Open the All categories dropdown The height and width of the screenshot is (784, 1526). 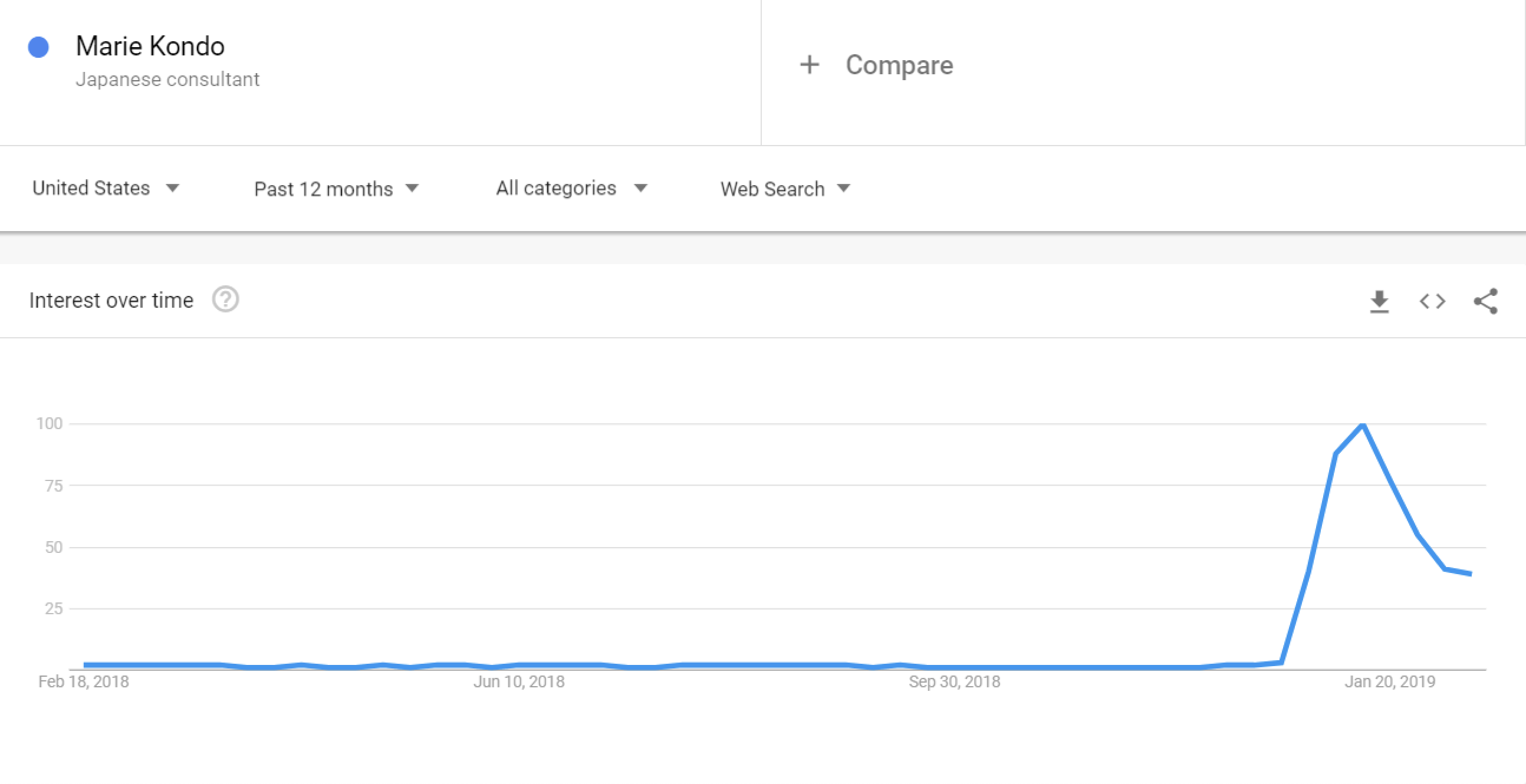point(571,187)
